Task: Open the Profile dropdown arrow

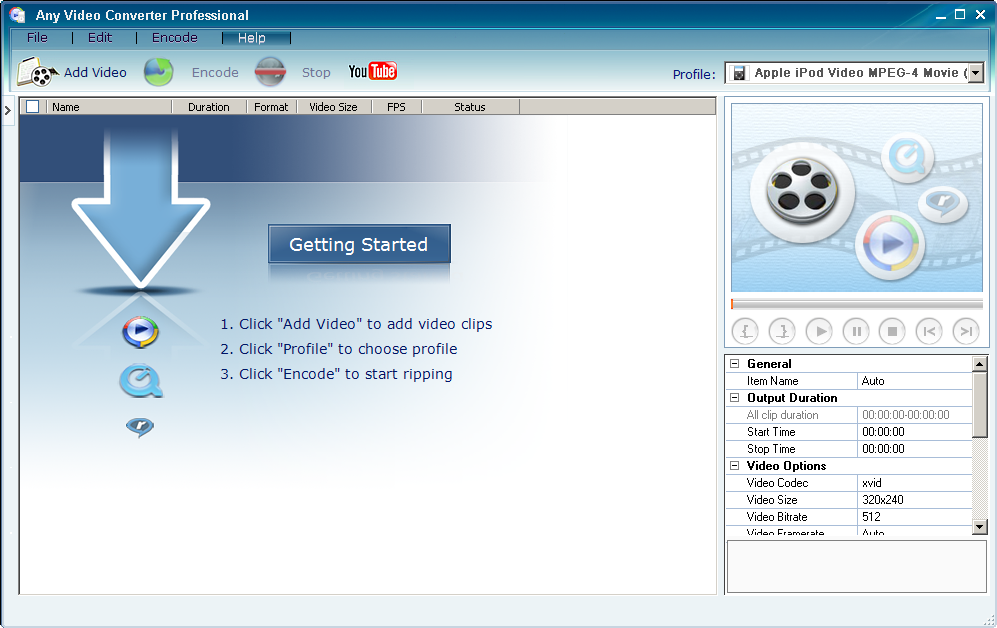Action: pos(976,73)
